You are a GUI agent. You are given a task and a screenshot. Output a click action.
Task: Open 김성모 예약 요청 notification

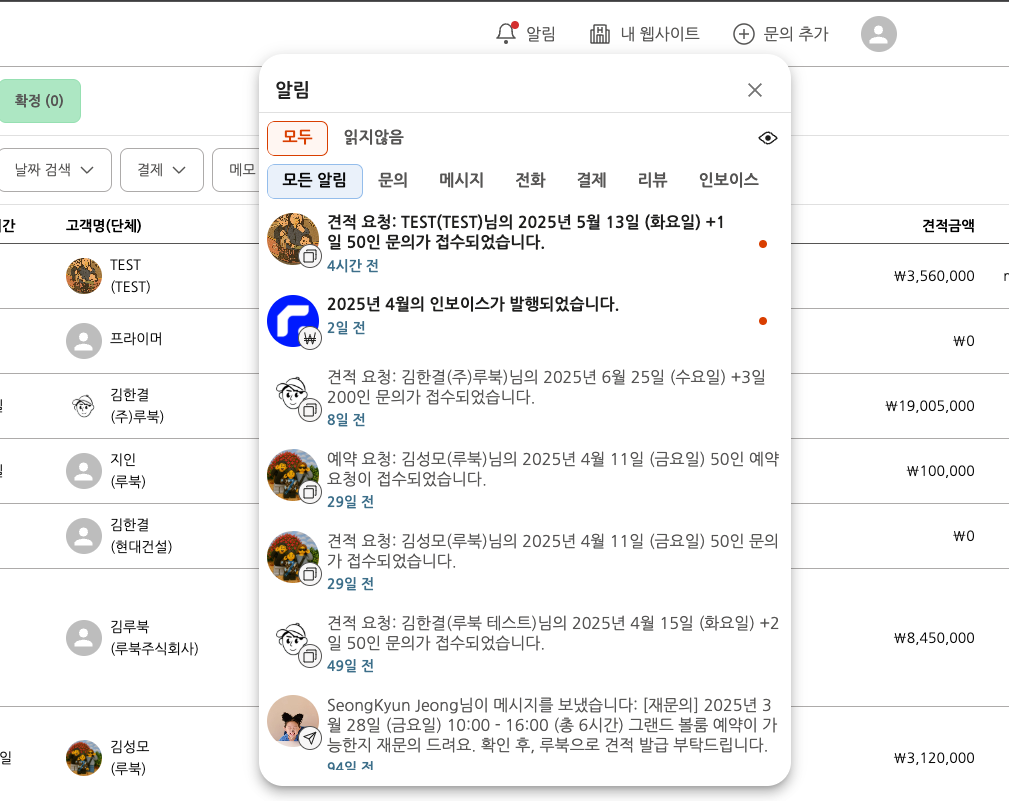552,469
